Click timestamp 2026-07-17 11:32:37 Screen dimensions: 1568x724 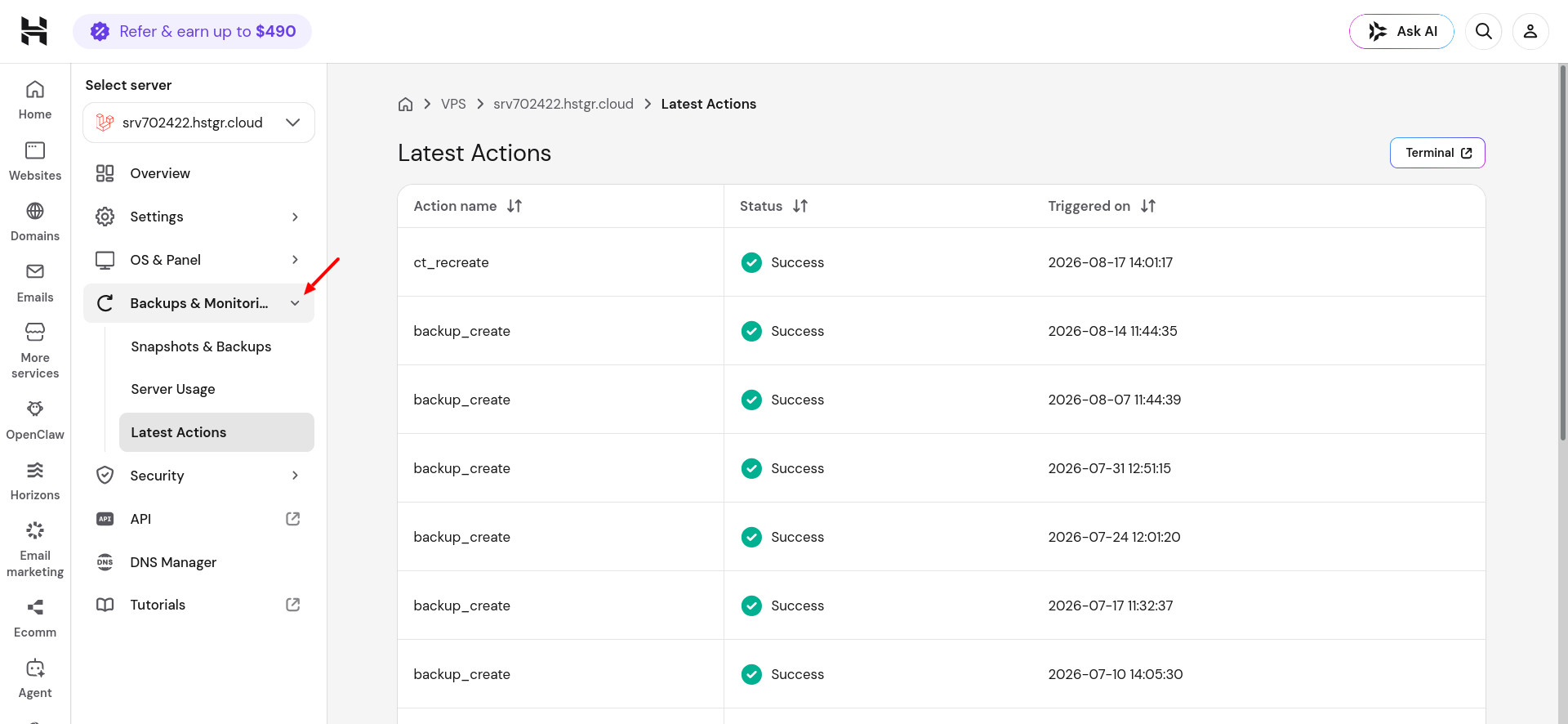pos(1111,606)
